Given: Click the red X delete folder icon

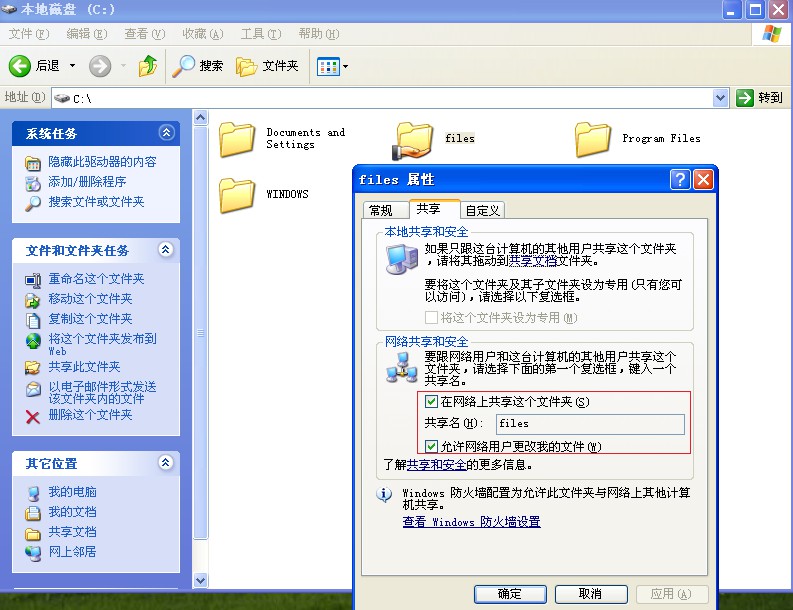Looking at the screenshot, I should (33, 417).
